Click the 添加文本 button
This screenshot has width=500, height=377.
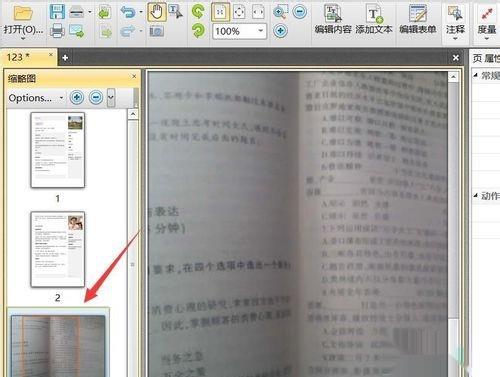(374, 21)
